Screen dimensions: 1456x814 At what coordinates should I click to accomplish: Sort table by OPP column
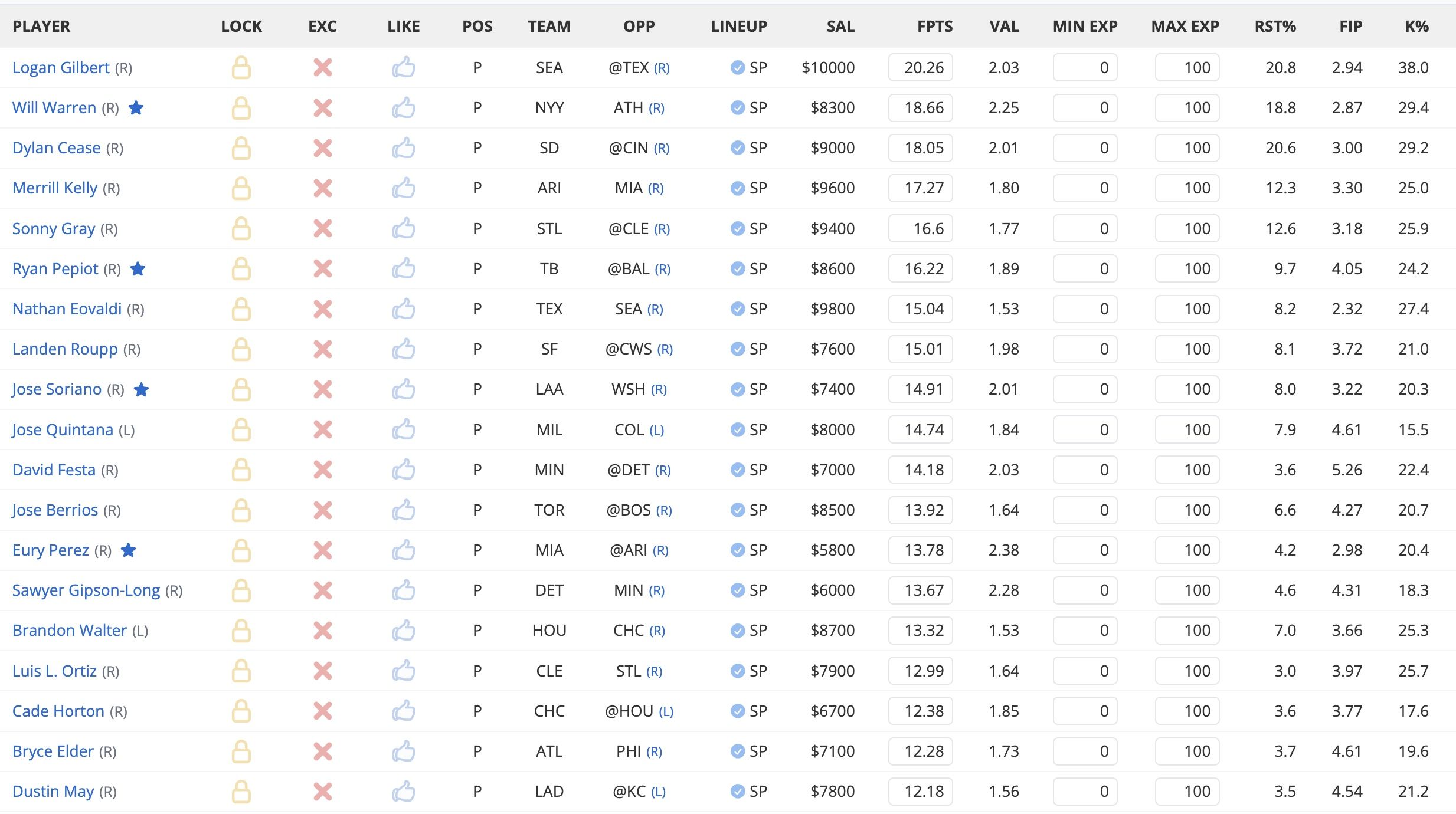[639, 27]
